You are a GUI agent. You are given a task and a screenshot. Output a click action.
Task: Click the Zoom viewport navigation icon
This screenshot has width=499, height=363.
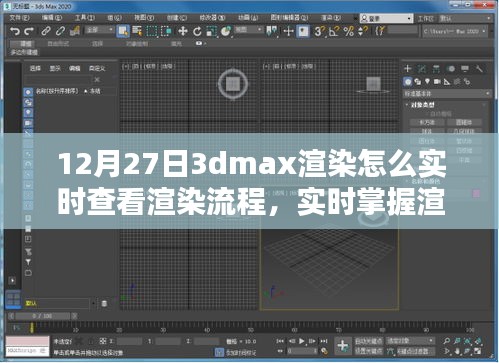click(x=446, y=341)
